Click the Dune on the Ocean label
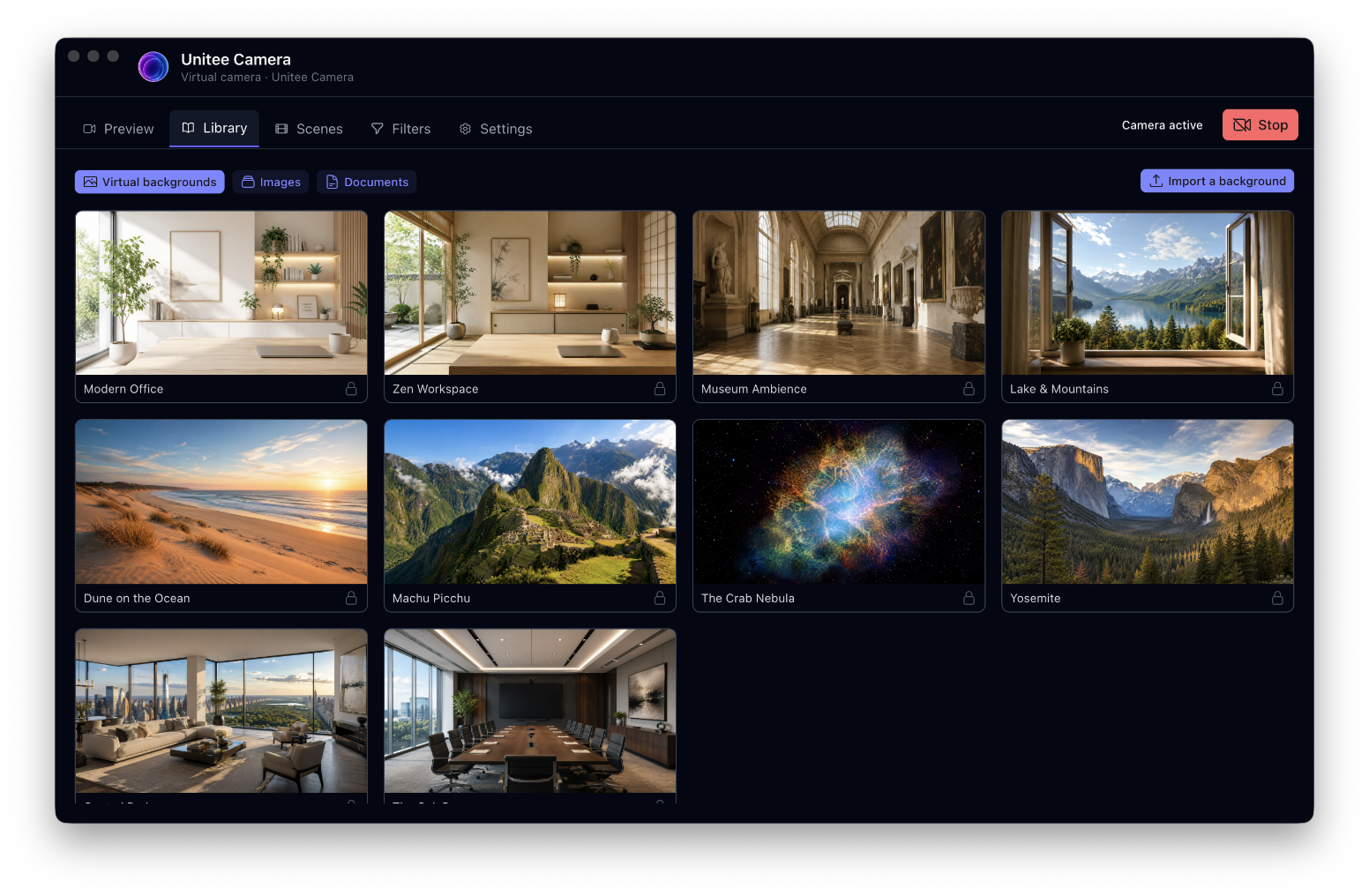This screenshot has height=896, width=1369. point(137,598)
